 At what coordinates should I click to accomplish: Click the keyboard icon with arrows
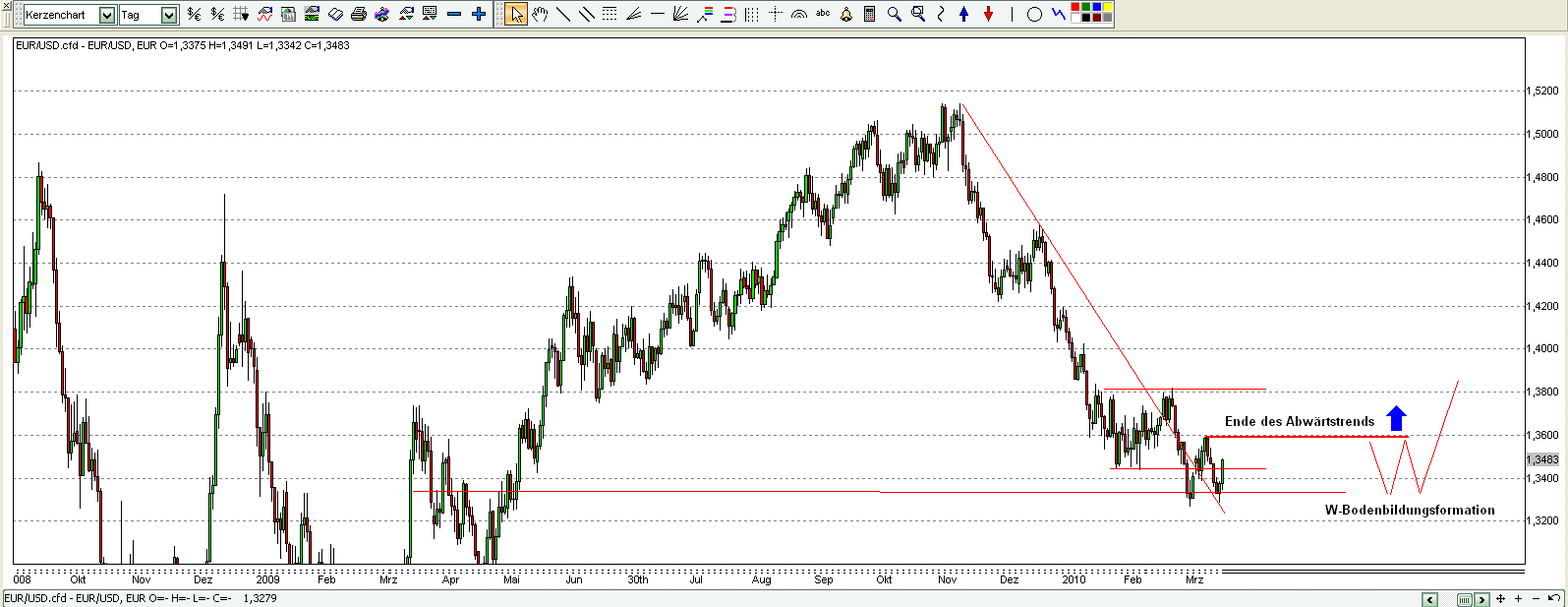(x=429, y=14)
